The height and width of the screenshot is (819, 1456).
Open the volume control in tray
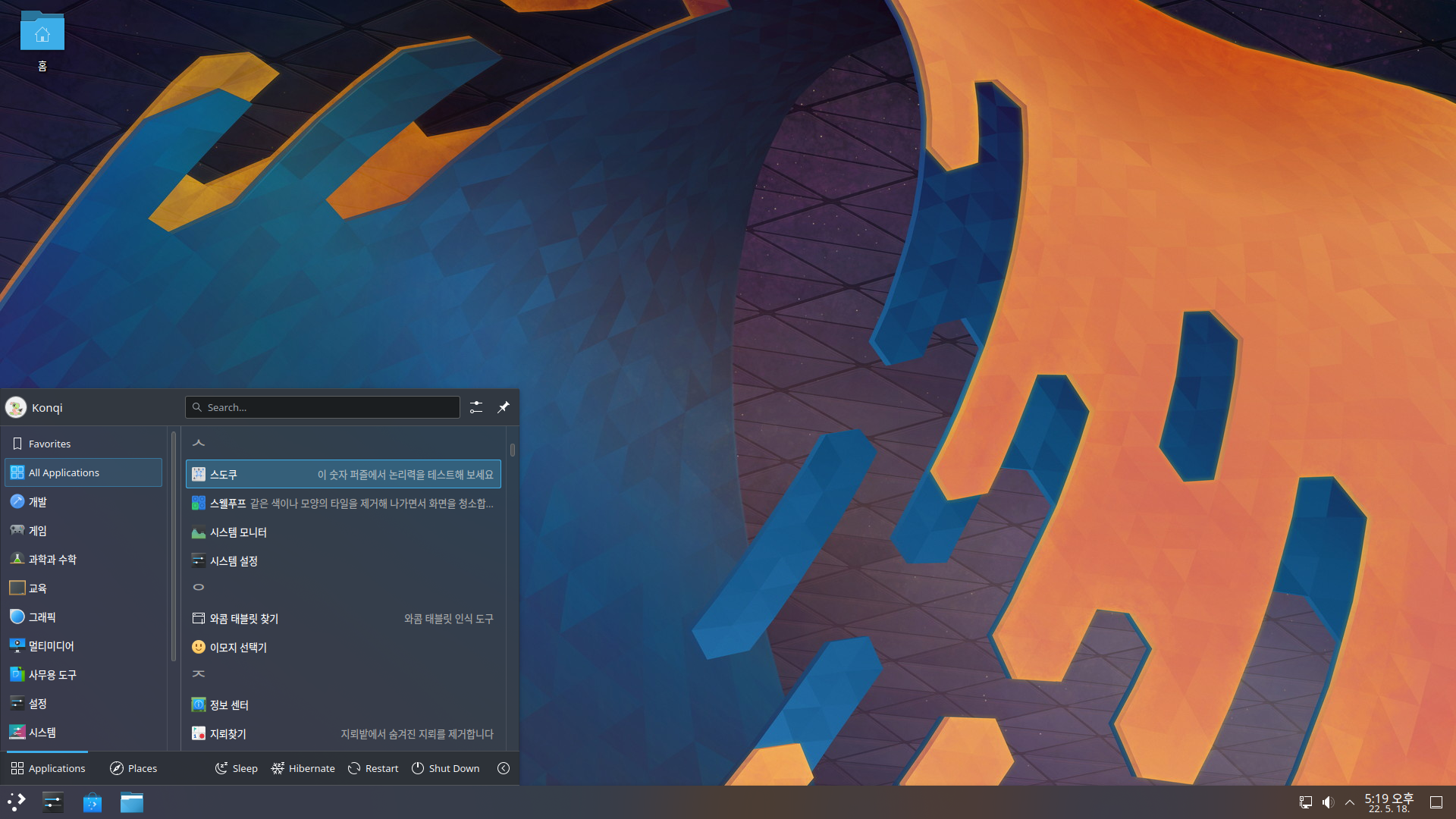1328,802
